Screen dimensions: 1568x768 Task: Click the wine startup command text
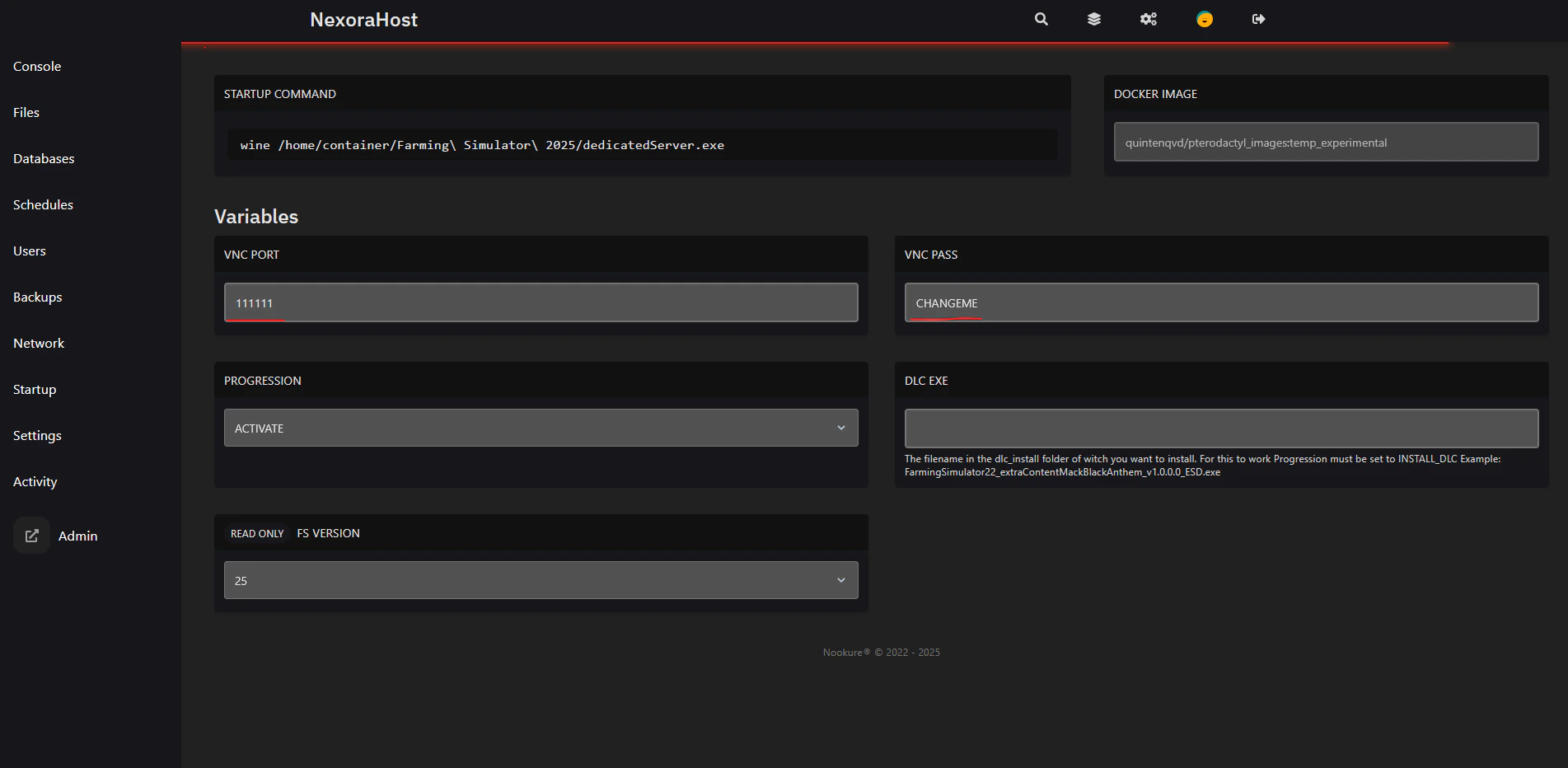pyautogui.click(x=482, y=145)
